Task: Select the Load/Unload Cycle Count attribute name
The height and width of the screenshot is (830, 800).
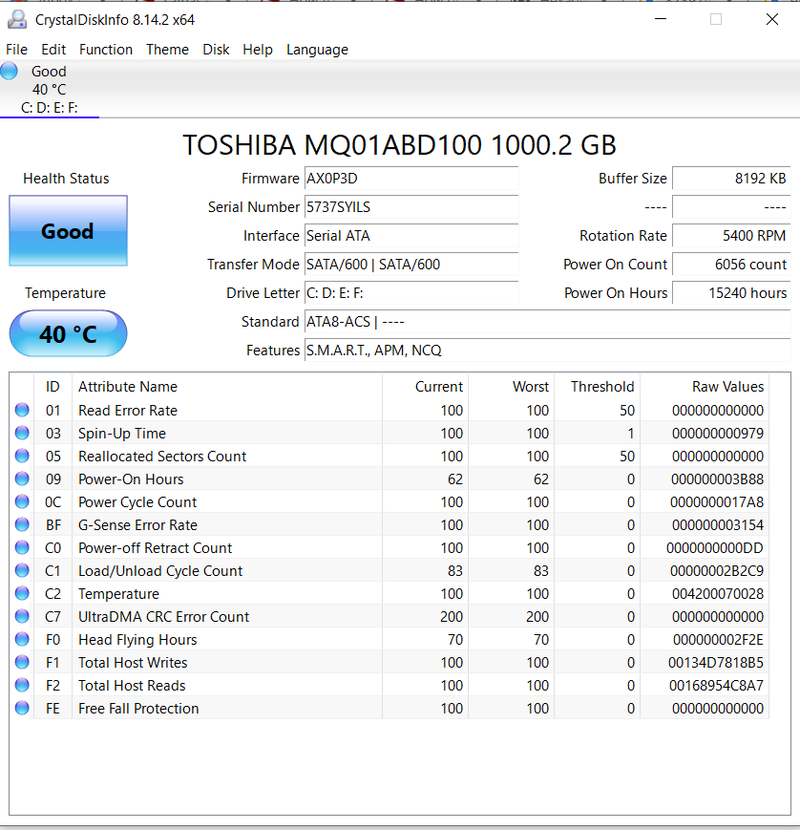Action: [160, 571]
